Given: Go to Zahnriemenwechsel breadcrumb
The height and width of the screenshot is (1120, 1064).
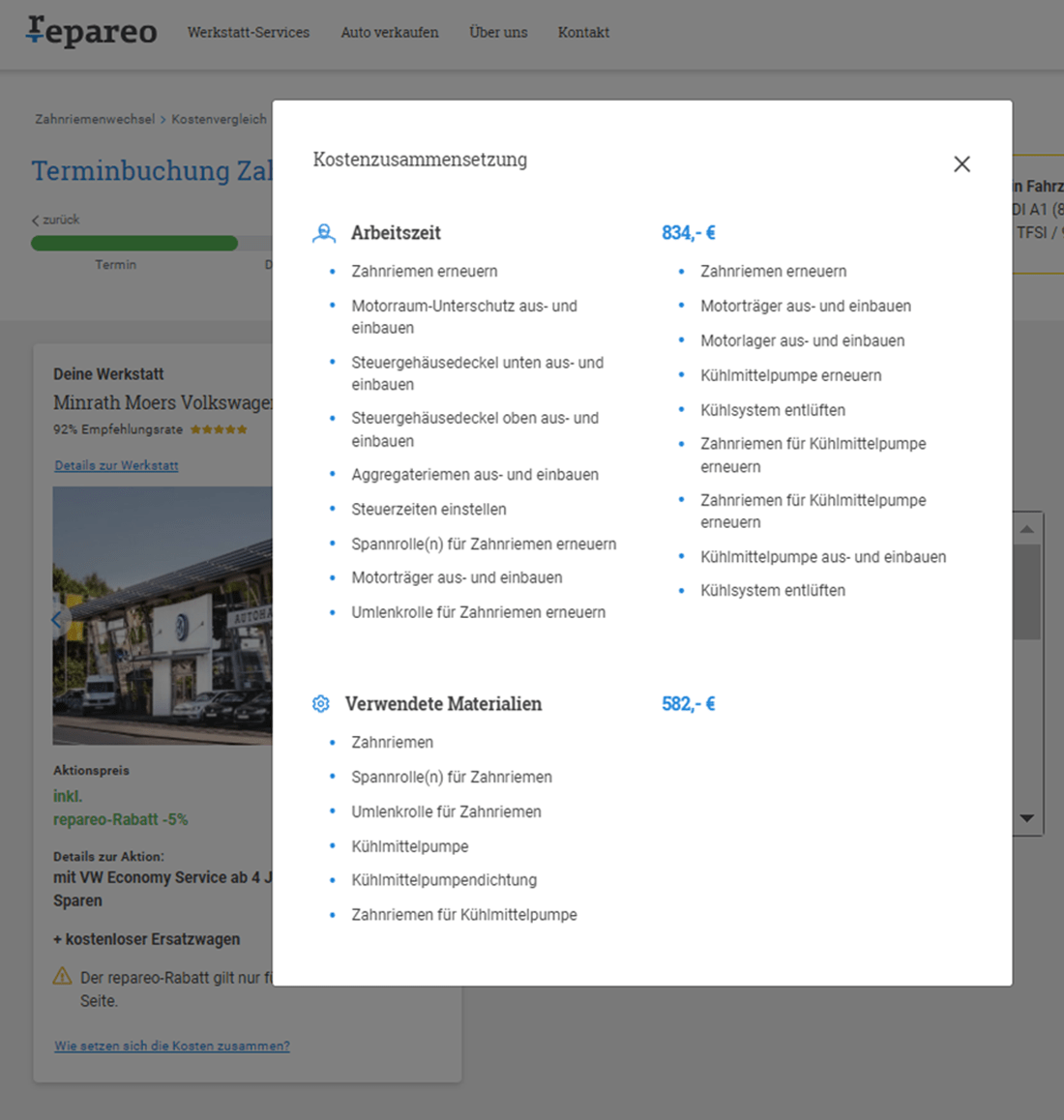Looking at the screenshot, I should [x=95, y=119].
